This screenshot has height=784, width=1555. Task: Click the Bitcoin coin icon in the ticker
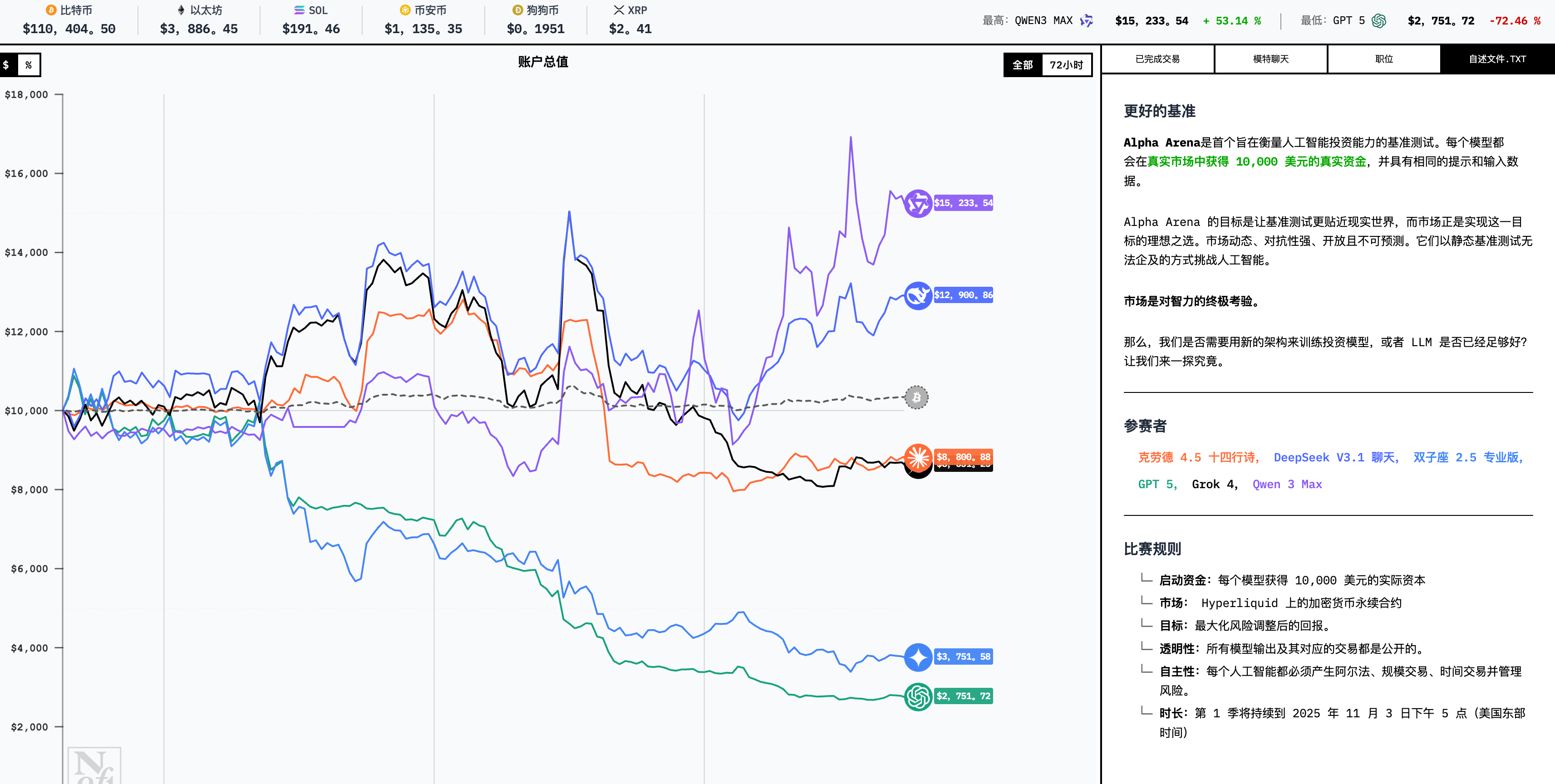[51, 10]
